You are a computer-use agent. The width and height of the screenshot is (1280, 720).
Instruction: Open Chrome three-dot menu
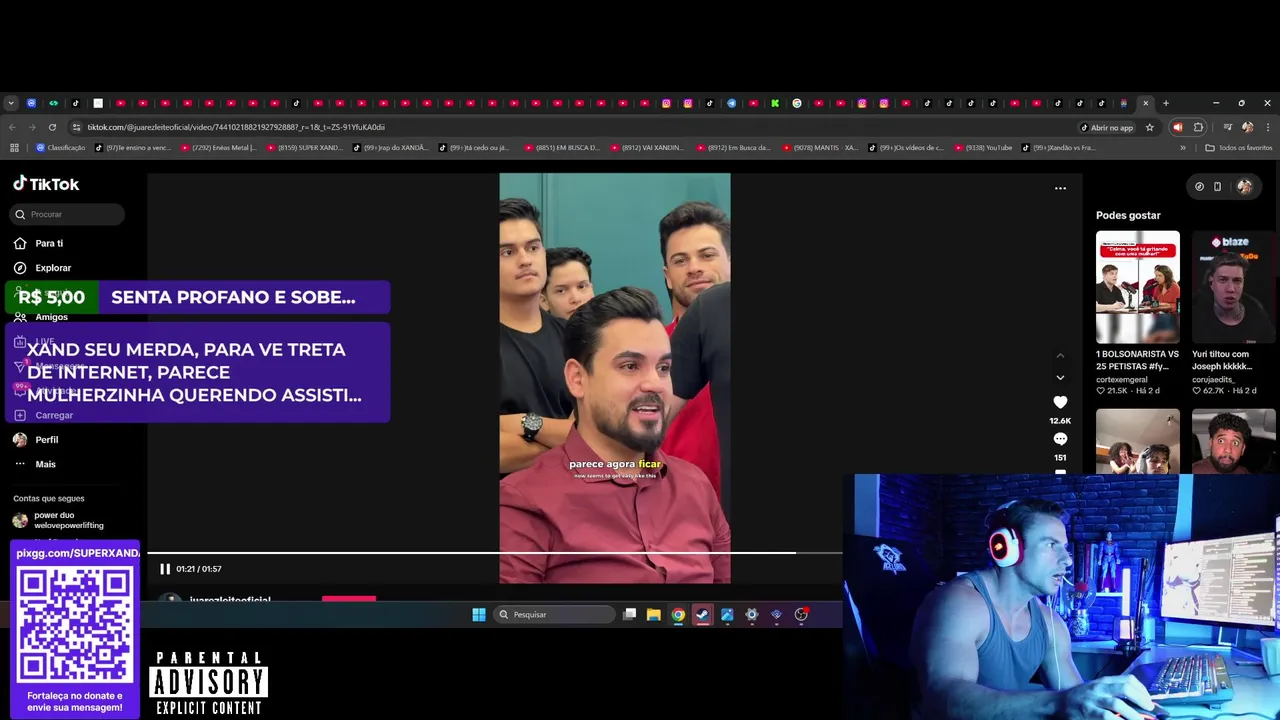(x=1266, y=127)
